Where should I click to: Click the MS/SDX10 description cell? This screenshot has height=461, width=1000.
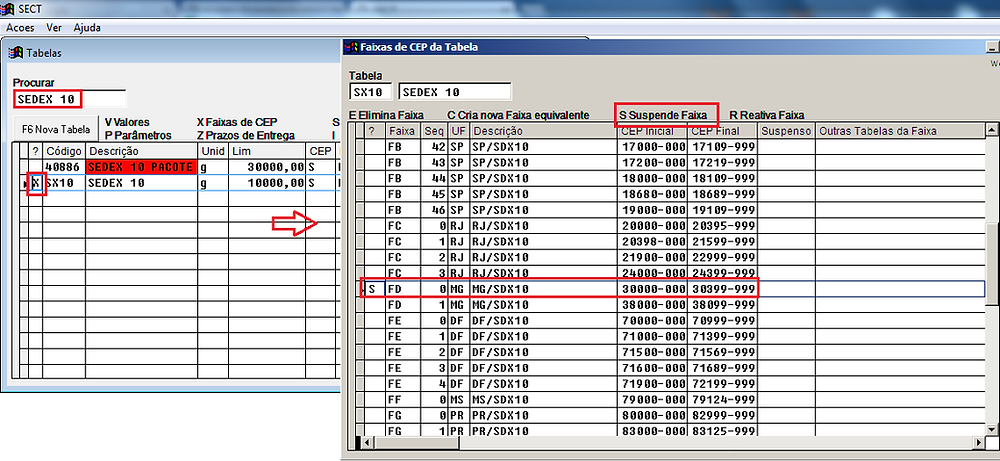click(543, 400)
